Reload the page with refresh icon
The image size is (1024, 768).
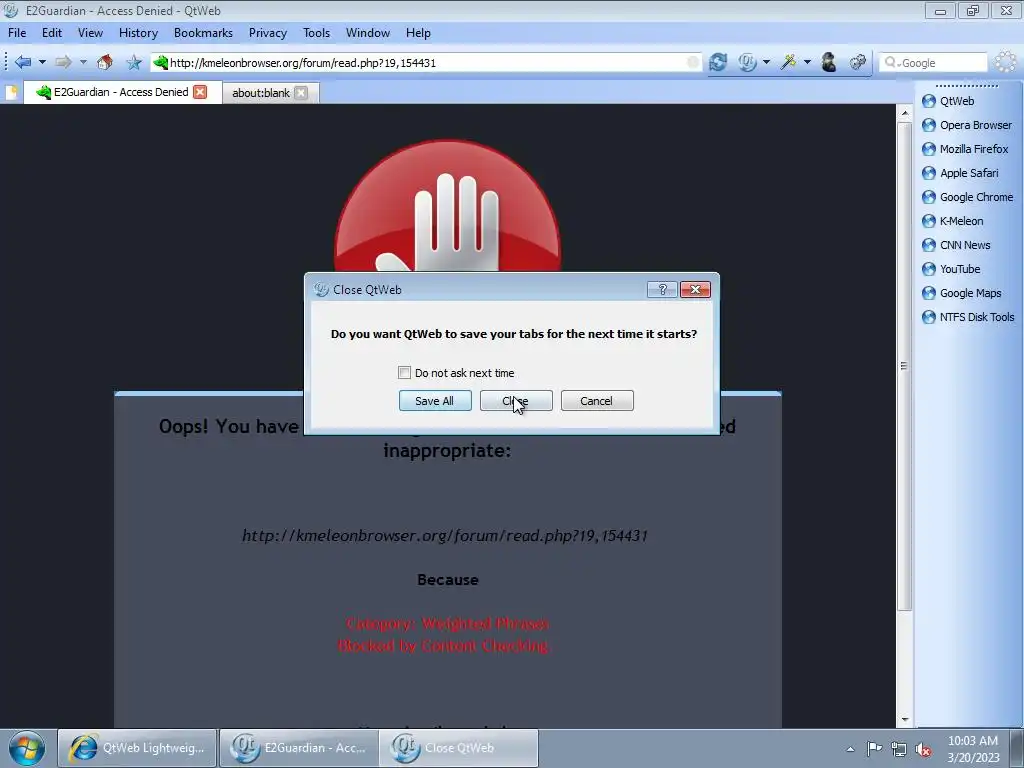[x=718, y=62]
